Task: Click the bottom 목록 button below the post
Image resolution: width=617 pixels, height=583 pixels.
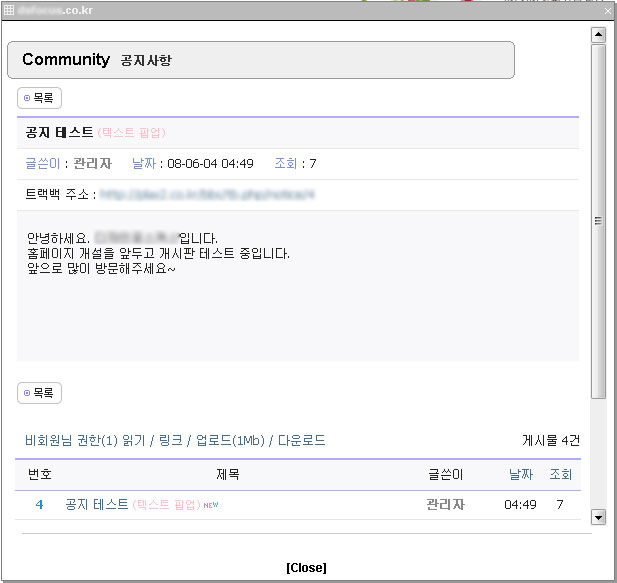Action: 40,393
